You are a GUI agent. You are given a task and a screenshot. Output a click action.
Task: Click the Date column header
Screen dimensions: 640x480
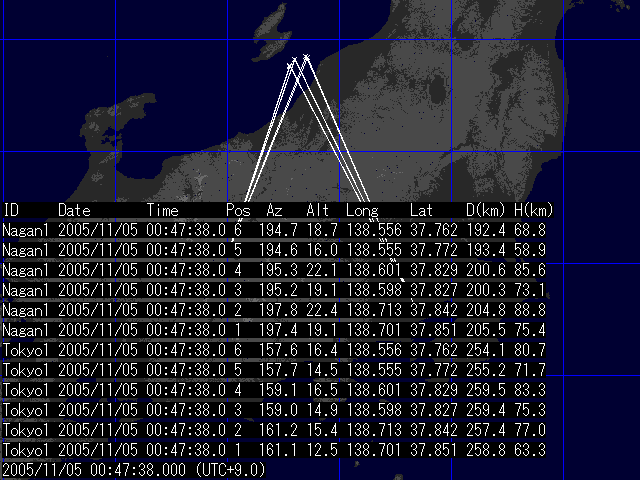click(x=74, y=210)
